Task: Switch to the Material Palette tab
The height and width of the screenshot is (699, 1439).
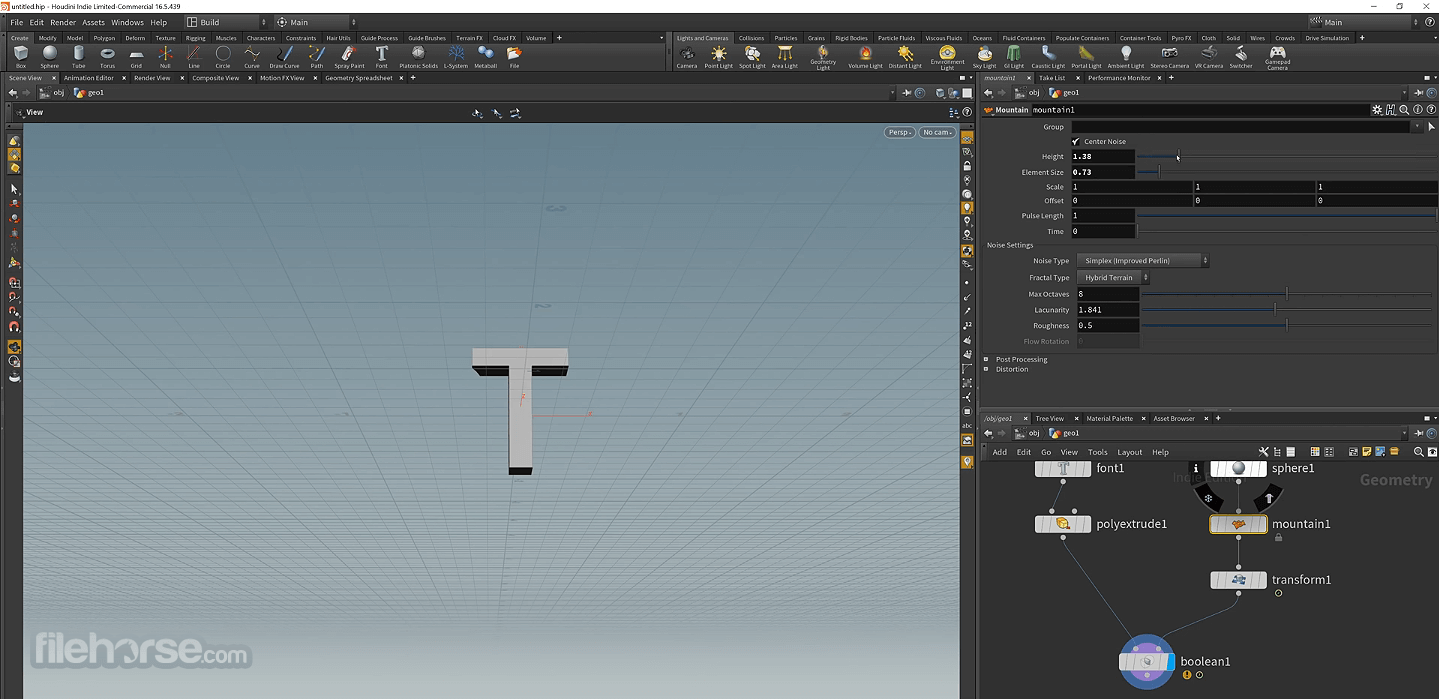Action: click(x=1109, y=418)
